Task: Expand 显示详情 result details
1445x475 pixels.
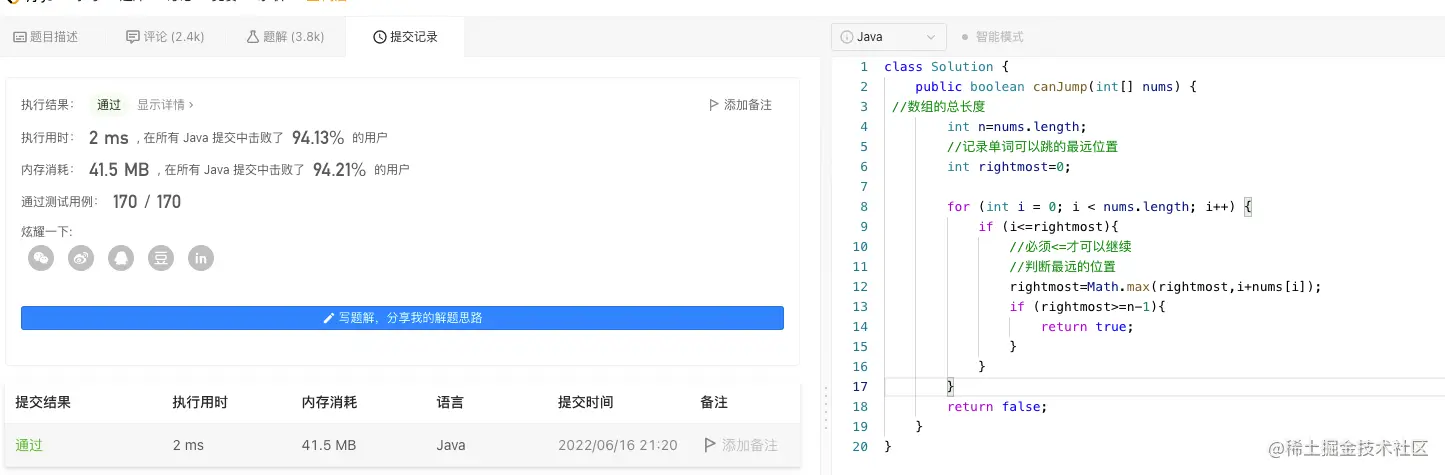Action: [165, 105]
